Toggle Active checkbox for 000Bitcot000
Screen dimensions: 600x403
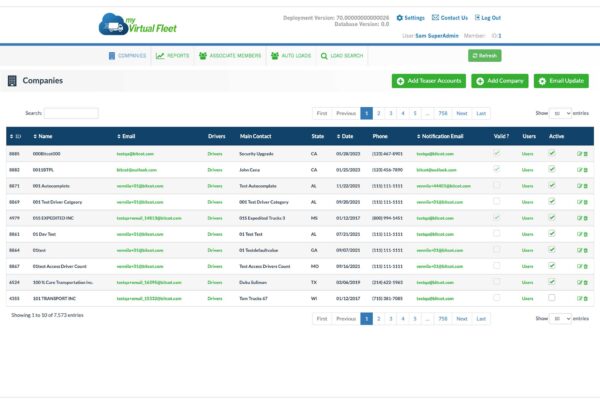coord(551,153)
